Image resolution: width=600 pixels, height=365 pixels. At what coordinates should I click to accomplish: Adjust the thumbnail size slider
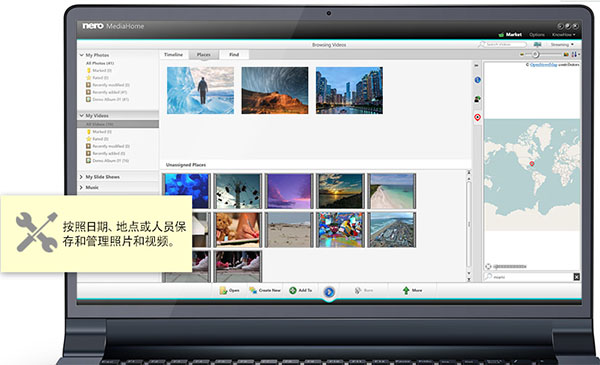point(536,54)
